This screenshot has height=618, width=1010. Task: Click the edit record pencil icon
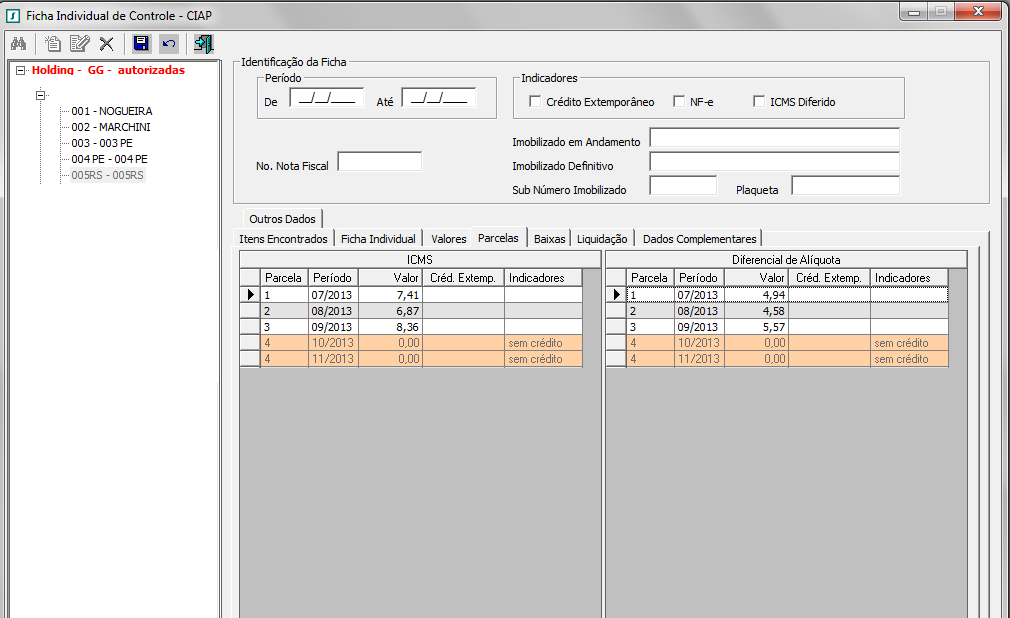tap(79, 44)
